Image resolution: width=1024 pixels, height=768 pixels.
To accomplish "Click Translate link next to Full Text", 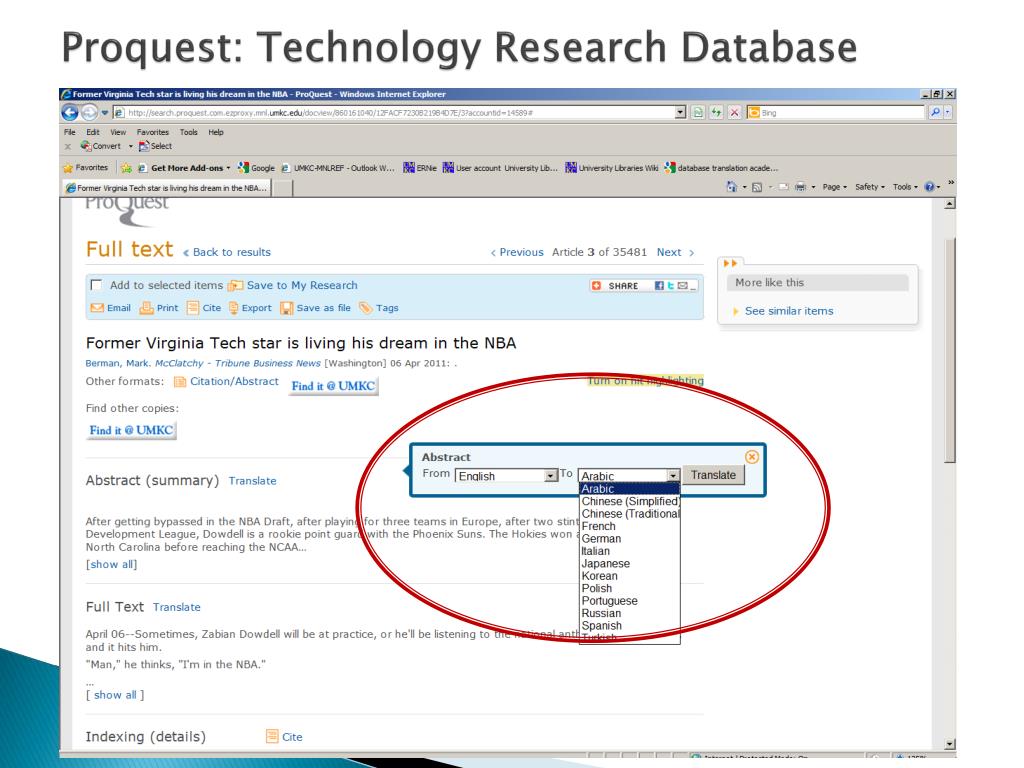I will [x=176, y=607].
